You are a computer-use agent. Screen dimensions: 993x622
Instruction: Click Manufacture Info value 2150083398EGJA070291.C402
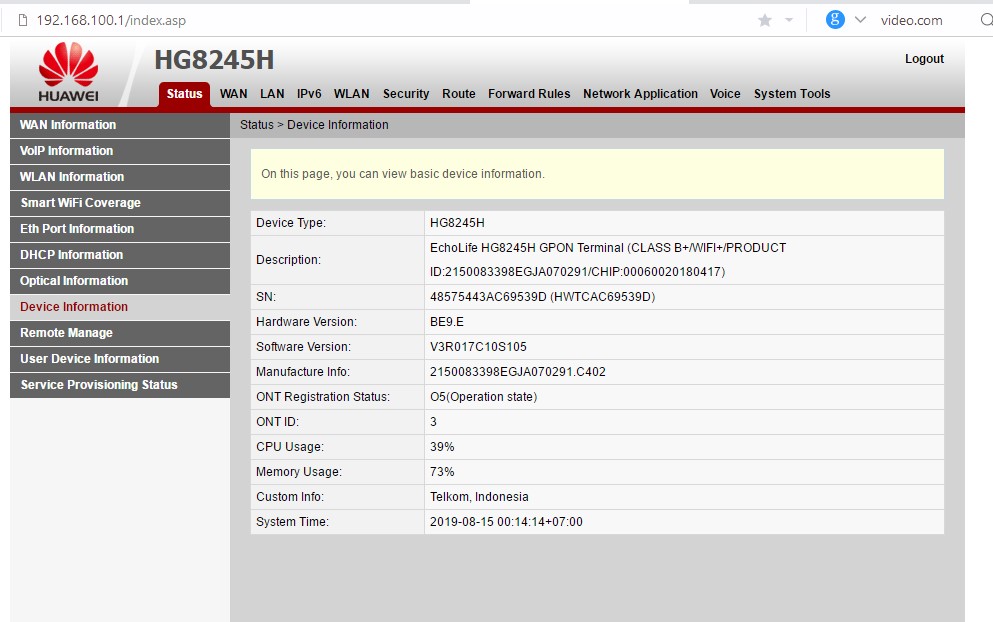[x=517, y=372]
